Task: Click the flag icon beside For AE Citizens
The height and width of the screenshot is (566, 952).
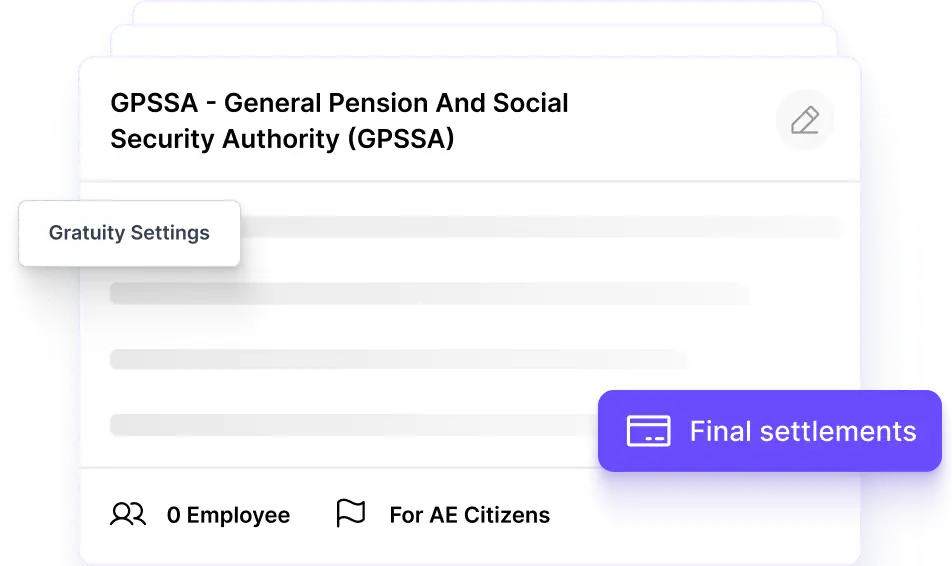Action: click(351, 514)
